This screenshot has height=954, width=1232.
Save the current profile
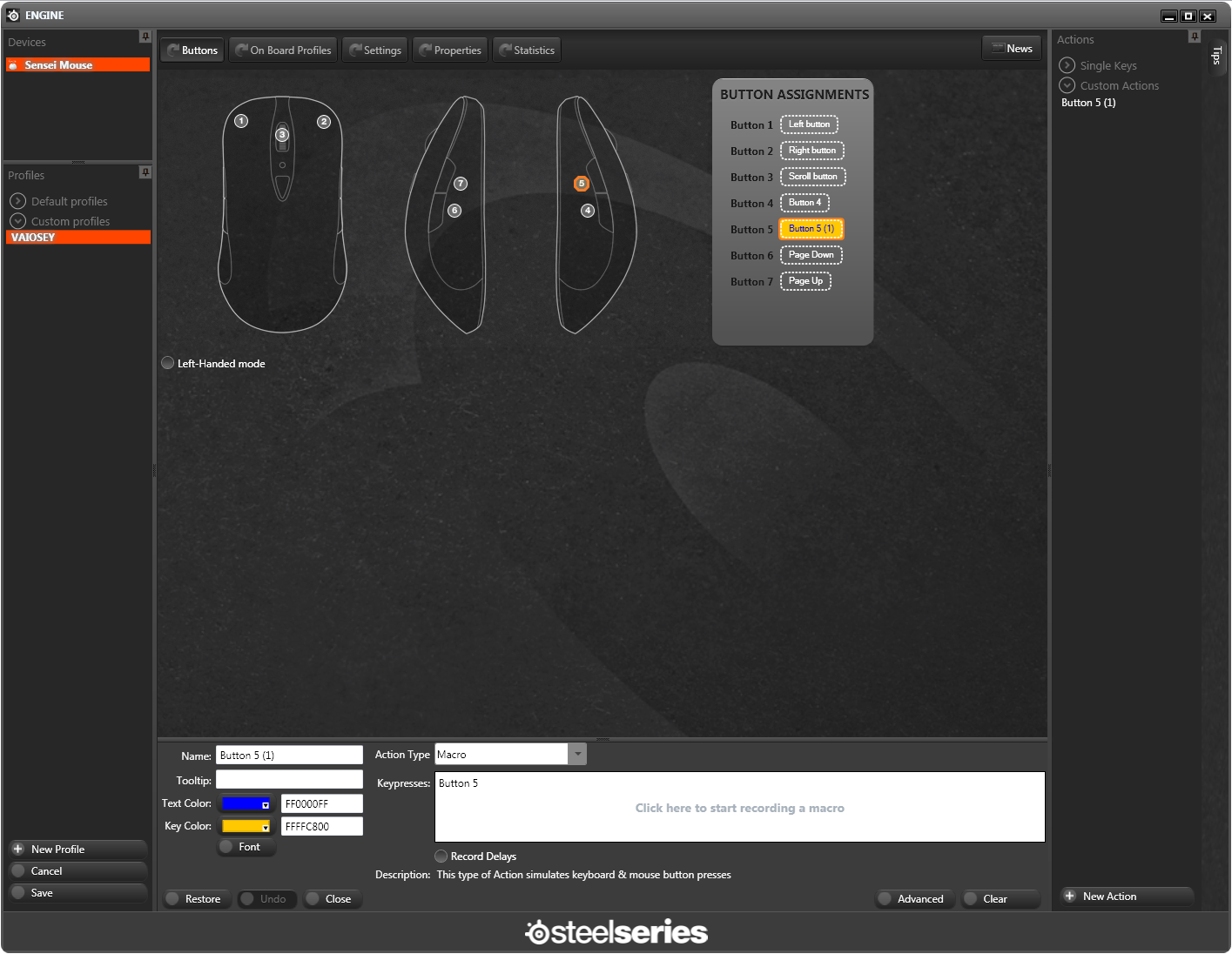click(x=77, y=892)
